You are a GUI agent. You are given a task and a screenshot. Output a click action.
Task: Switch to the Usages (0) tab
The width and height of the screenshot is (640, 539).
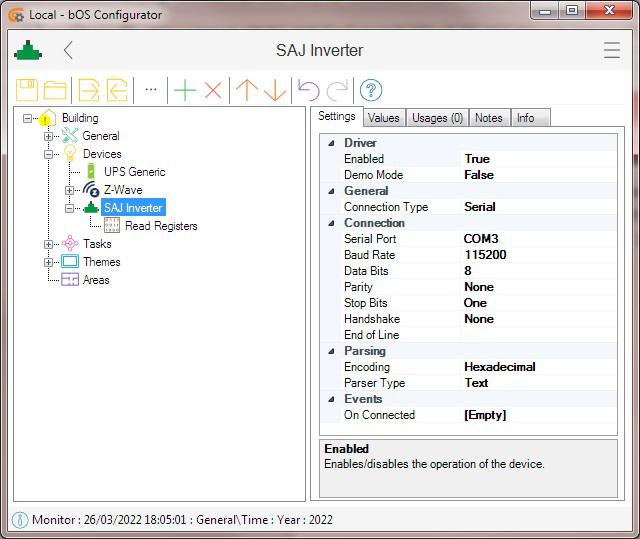437,118
